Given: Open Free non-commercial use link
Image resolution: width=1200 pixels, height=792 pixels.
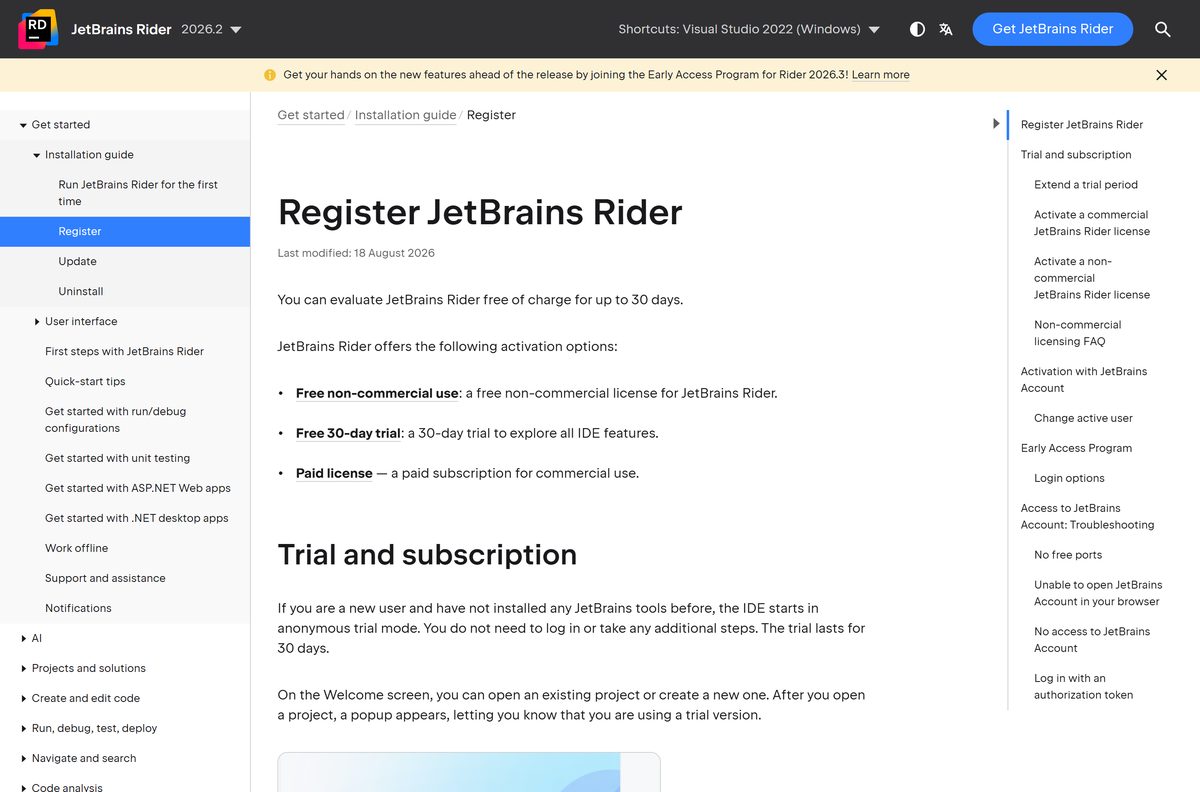Looking at the screenshot, I should point(377,393).
